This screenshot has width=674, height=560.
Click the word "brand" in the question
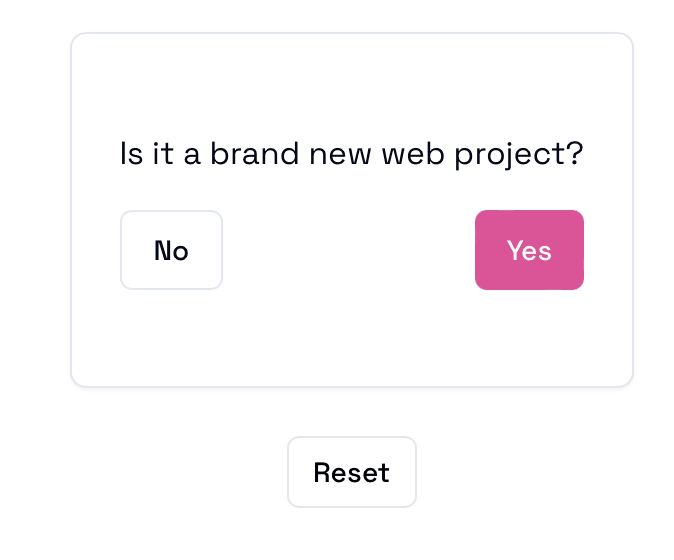pyautogui.click(x=250, y=156)
